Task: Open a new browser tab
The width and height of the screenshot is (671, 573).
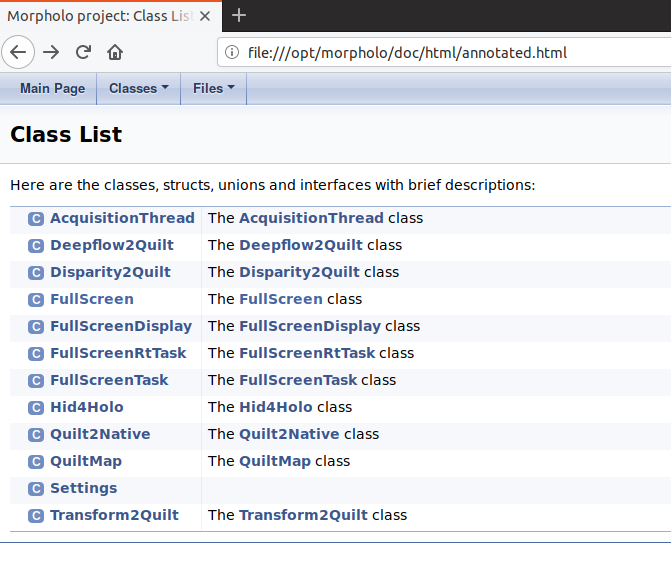Action: (238, 15)
